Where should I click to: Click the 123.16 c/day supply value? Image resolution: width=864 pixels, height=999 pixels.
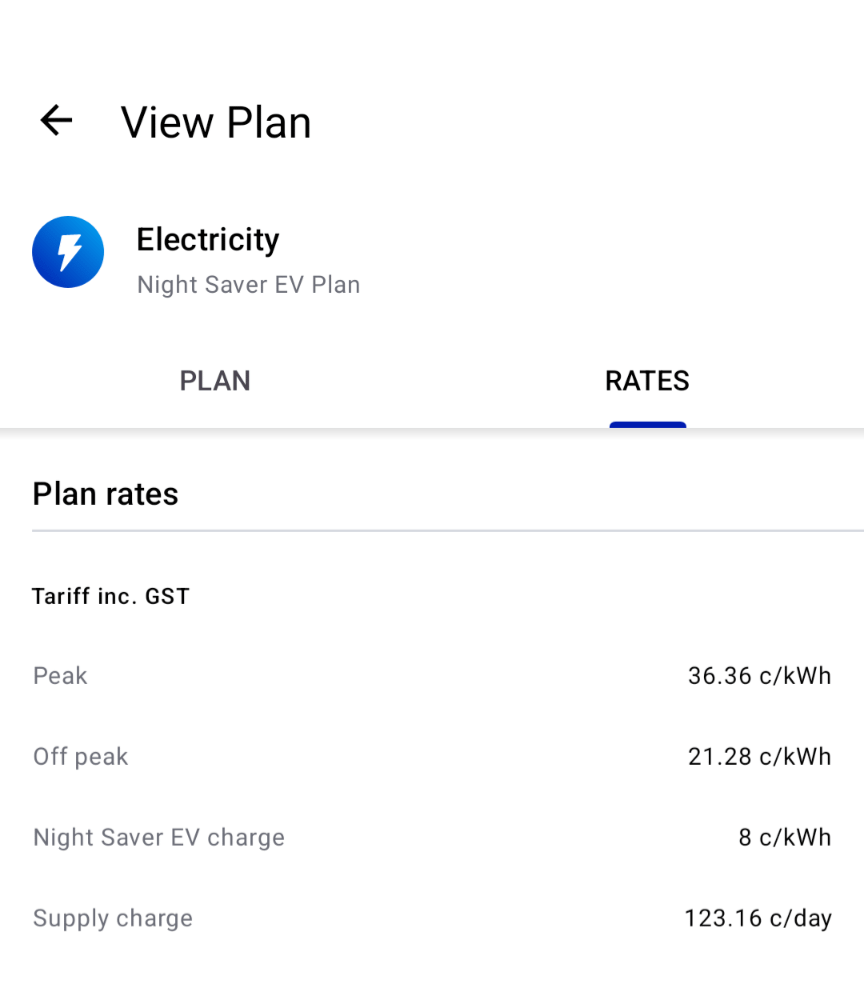point(757,919)
